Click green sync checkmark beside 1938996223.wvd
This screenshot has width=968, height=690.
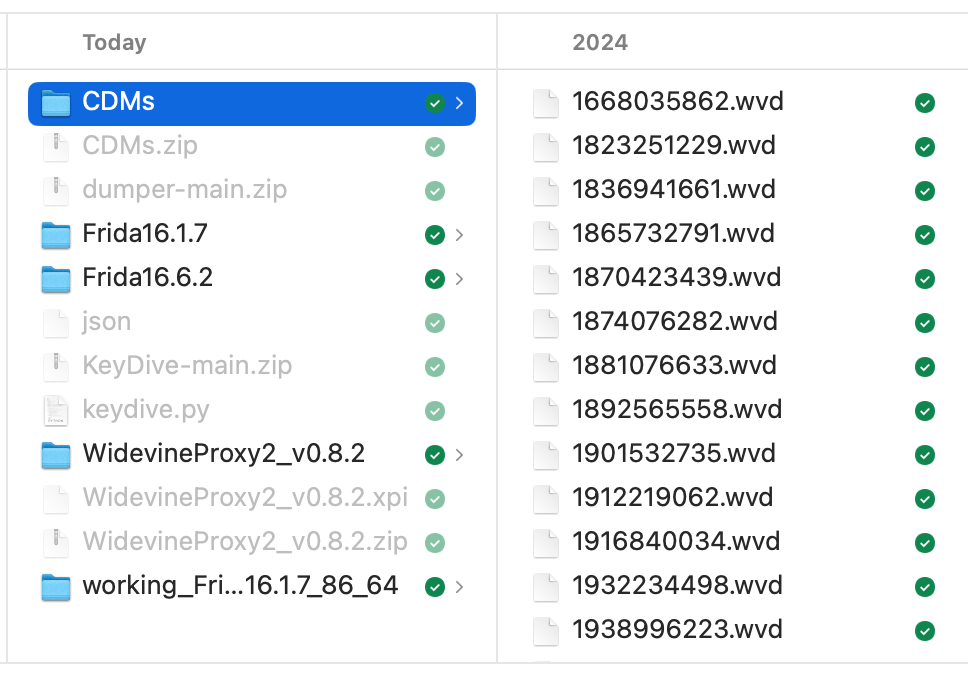[925, 631]
